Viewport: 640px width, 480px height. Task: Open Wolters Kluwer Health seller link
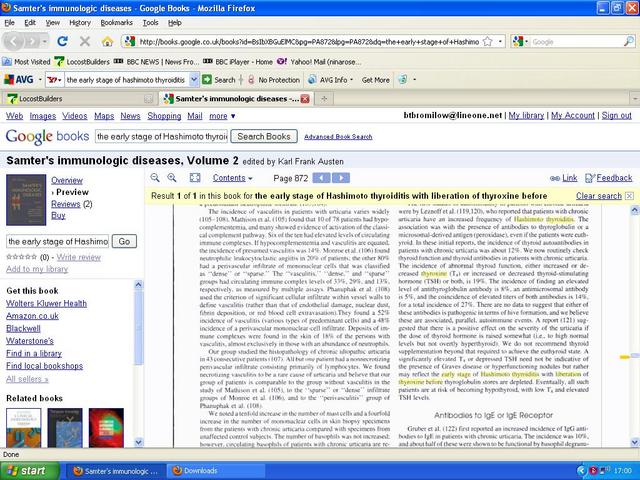[x=46, y=303]
